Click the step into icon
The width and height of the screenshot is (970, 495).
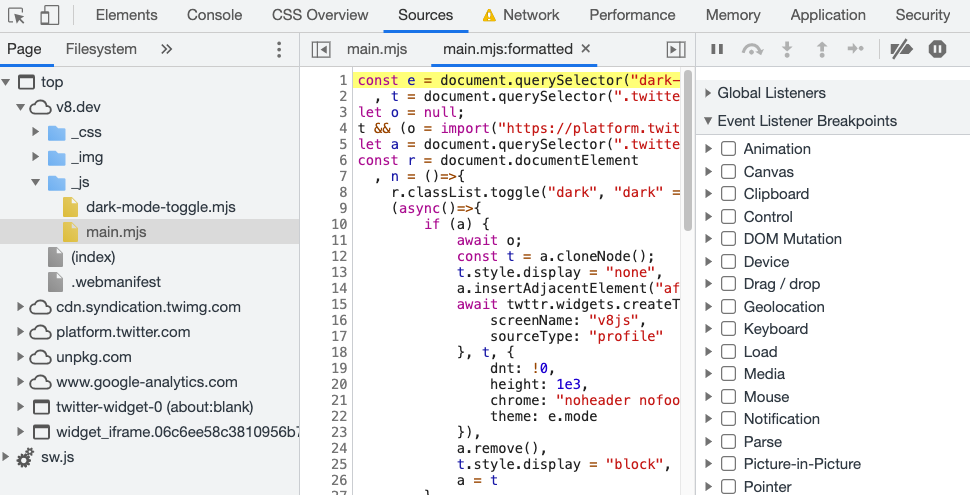(x=787, y=50)
